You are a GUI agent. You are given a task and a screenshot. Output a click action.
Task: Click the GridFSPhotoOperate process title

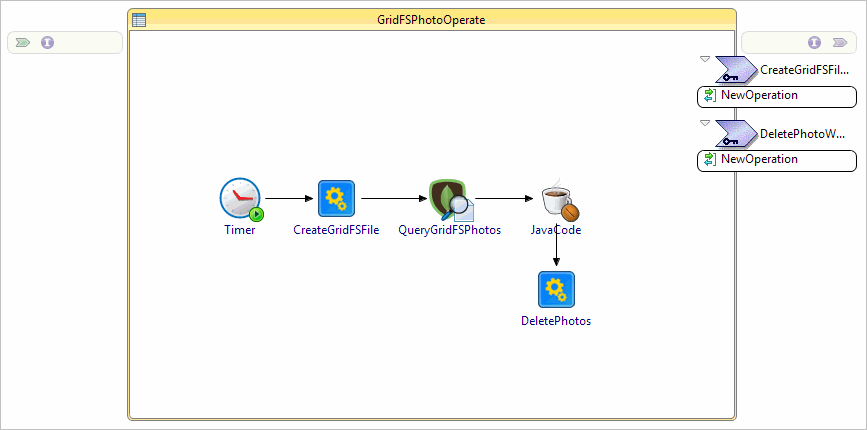pyautogui.click(x=431, y=20)
